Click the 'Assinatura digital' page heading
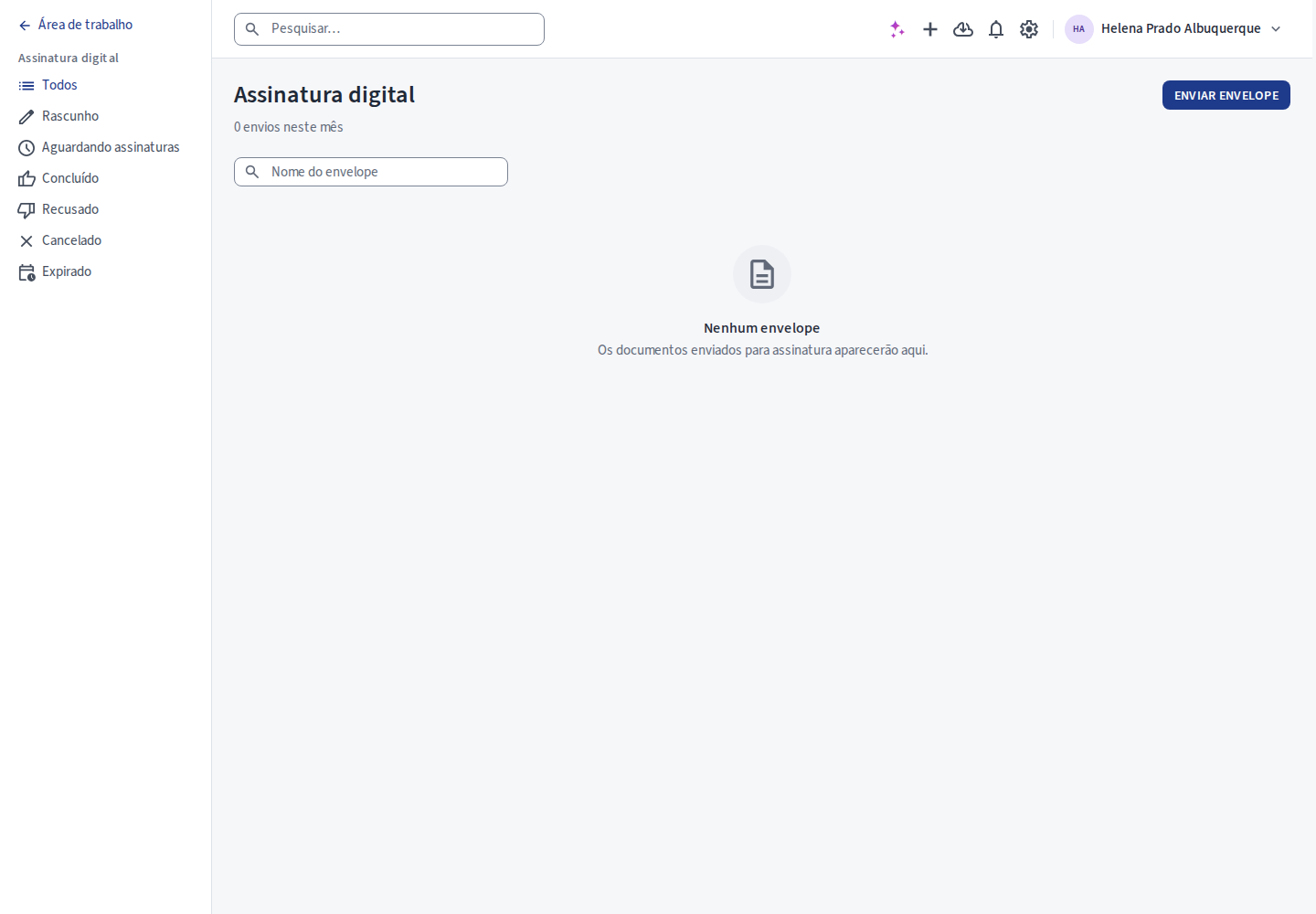This screenshot has height=914, width=1316. [324, 95]
